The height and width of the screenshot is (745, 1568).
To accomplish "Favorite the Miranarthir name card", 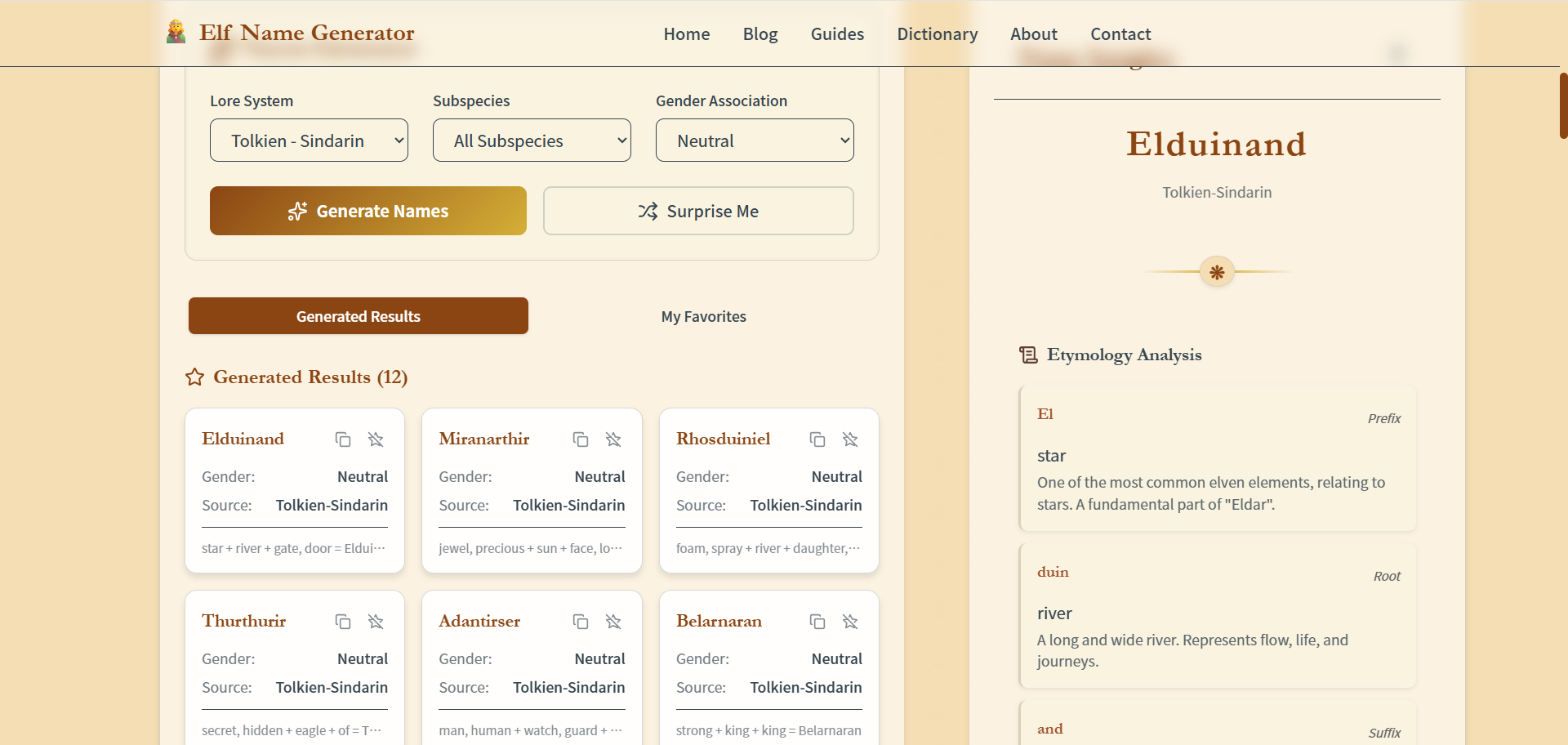I will (x=613, y=439).
